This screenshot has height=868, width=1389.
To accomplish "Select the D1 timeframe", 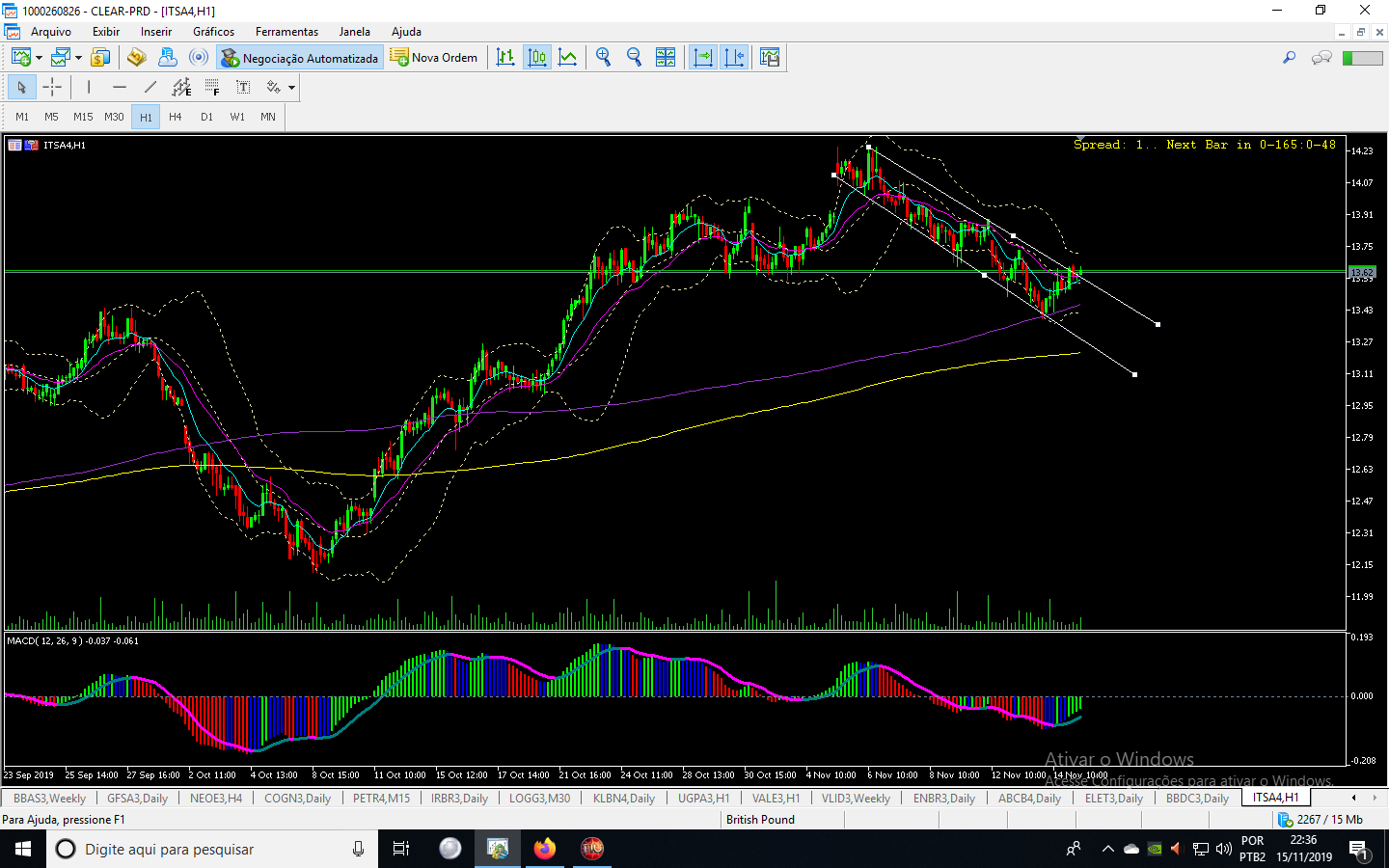I will click(x=206, y=117).
